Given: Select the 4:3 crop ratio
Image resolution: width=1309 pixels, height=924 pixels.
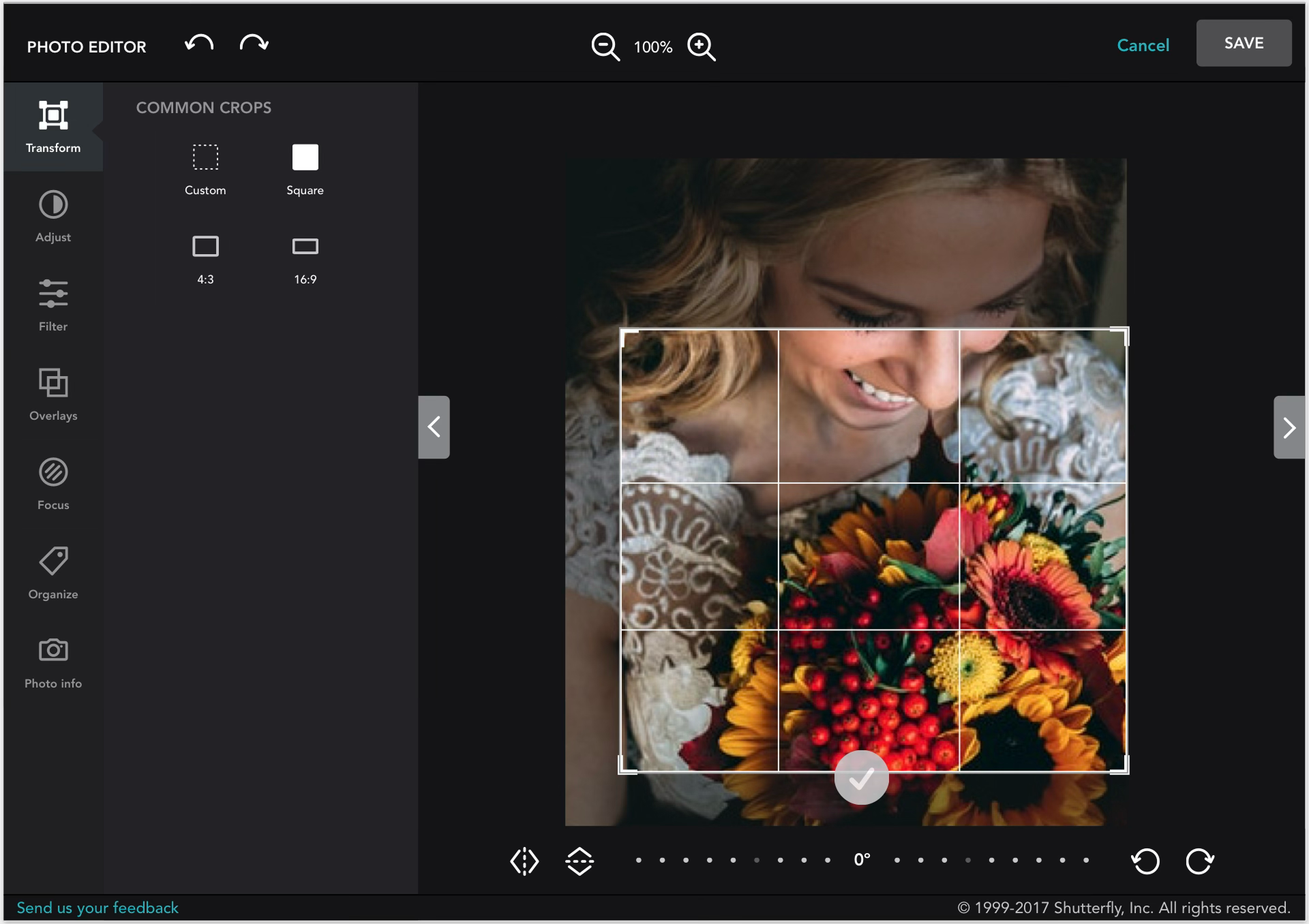Looking at the screenshot, I should 205,258.
